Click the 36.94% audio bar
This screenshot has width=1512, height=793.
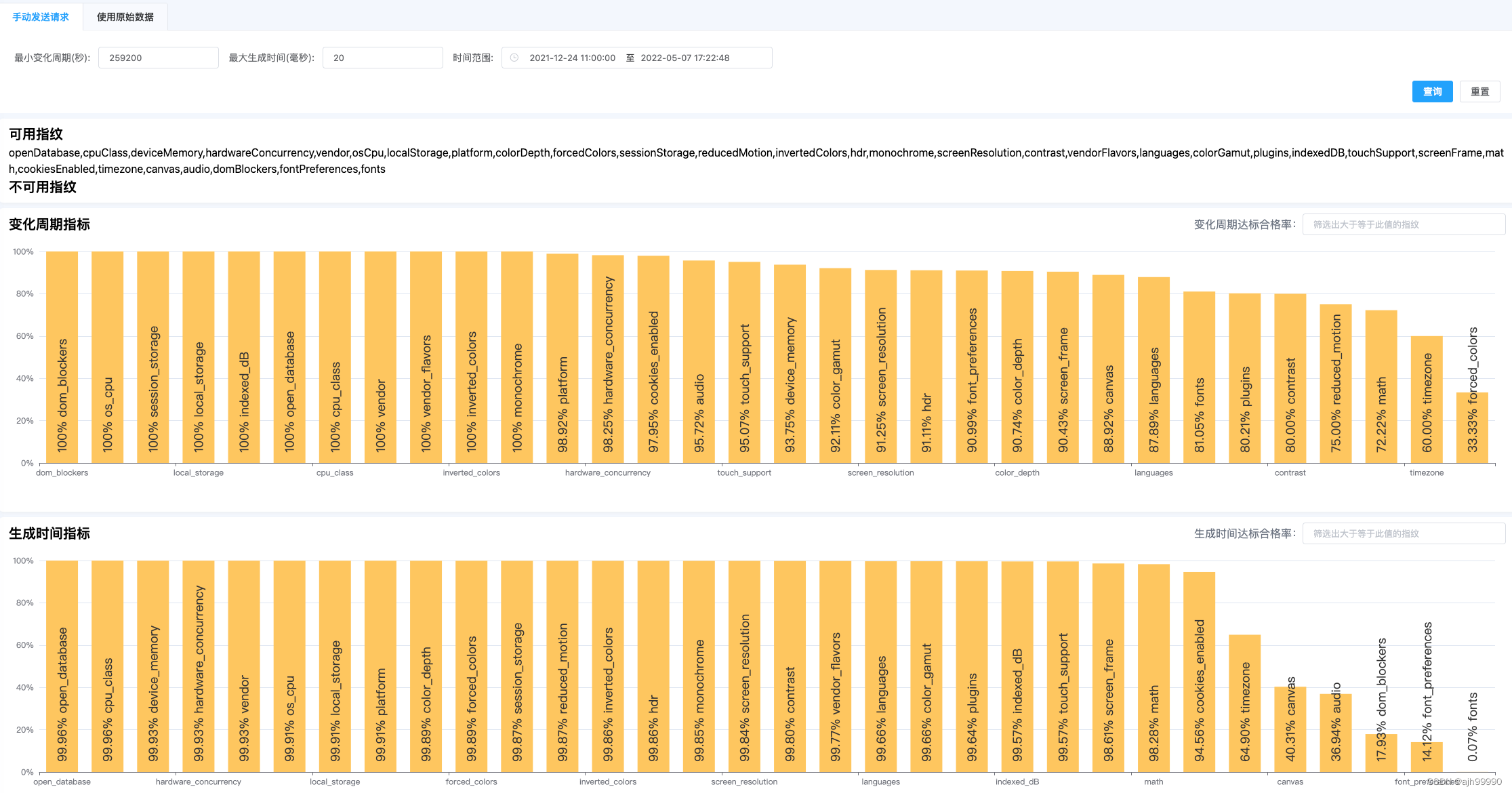[1336, 733]
